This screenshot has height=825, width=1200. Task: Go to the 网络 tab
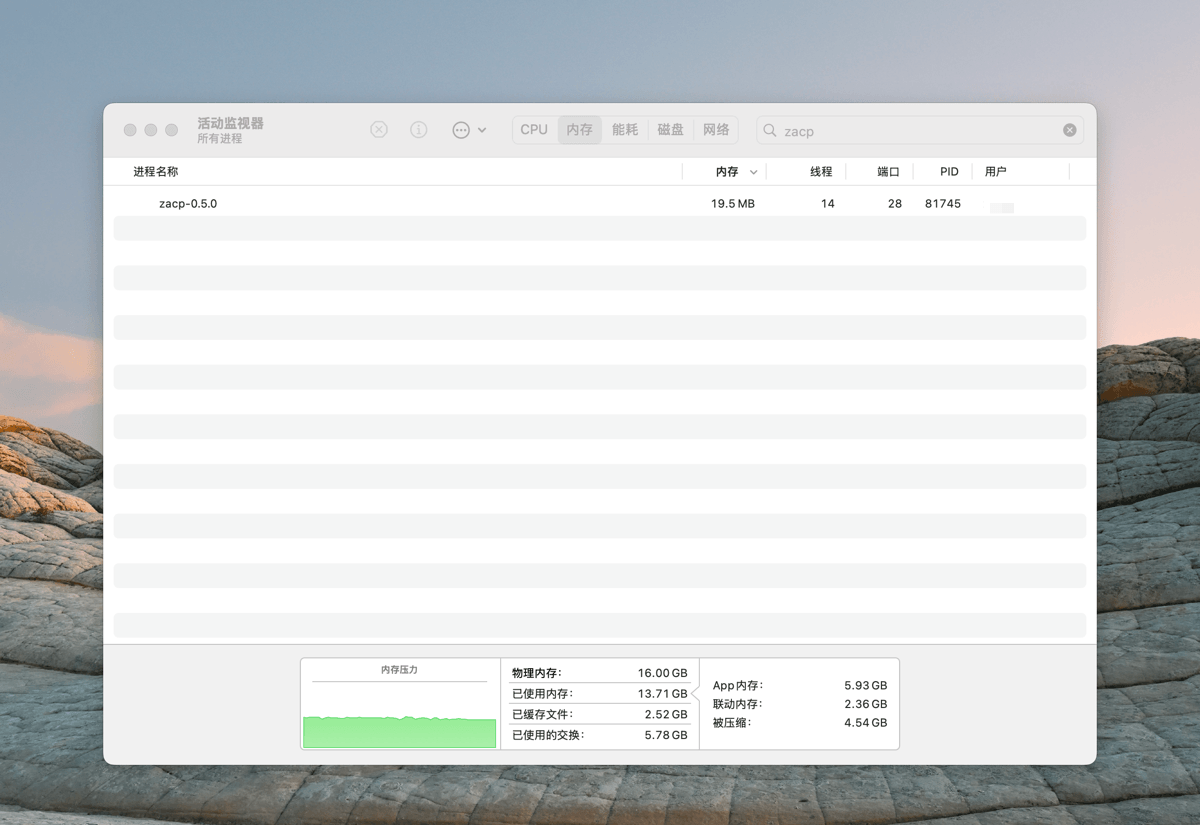pyautogui.click(x=716, y=130)
